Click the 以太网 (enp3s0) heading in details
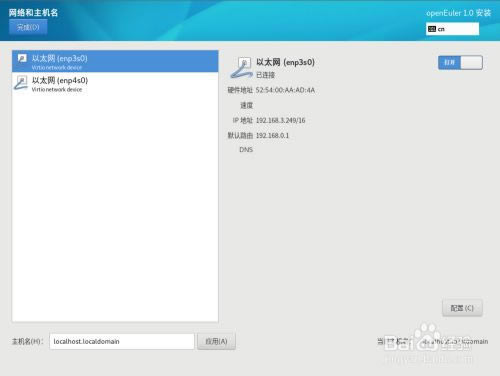 point(285,62)
